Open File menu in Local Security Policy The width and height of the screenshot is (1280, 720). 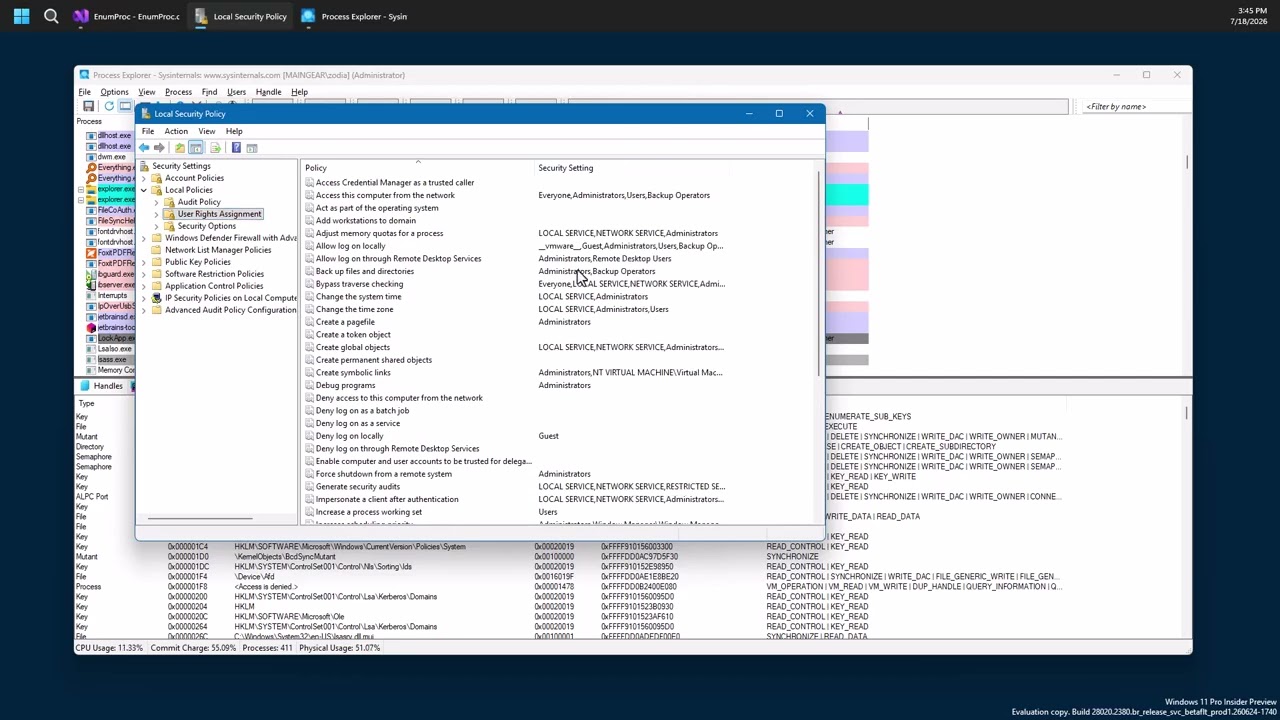pyautogui.click(x=148, y=131)
